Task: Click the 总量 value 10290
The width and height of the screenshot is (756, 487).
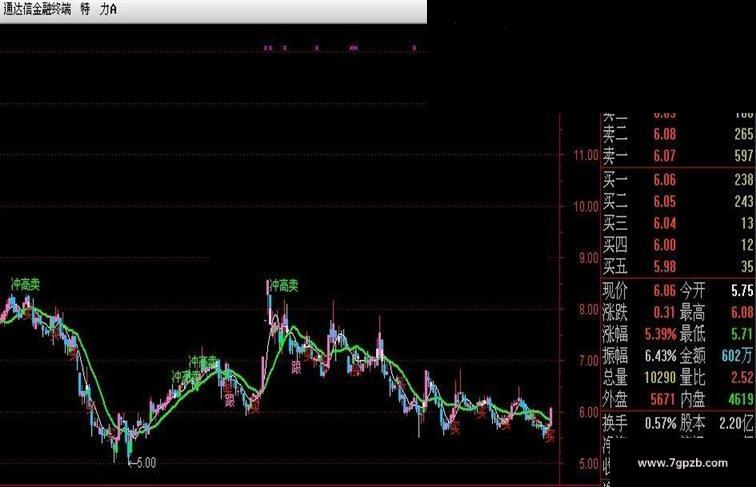Action: click(661, 377)
